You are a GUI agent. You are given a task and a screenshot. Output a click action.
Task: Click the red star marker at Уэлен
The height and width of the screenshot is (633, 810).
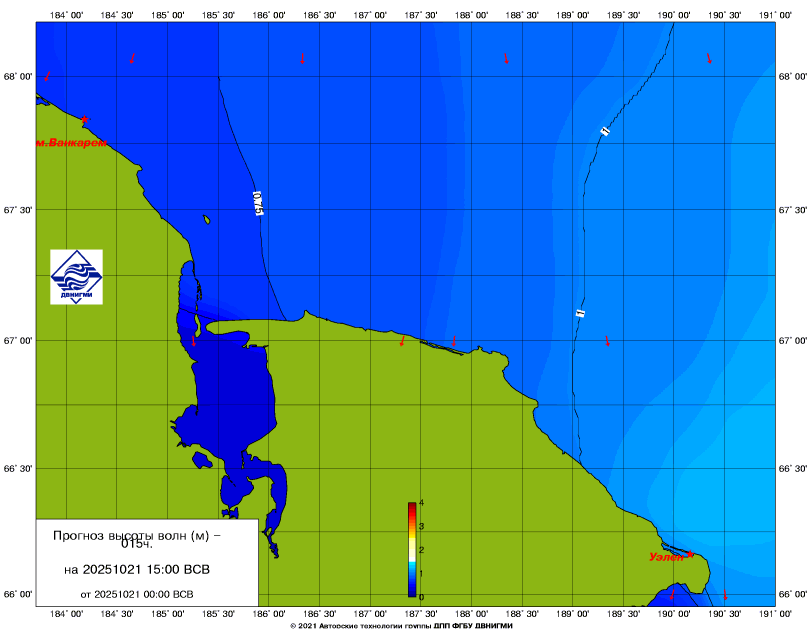pos(690,554)
